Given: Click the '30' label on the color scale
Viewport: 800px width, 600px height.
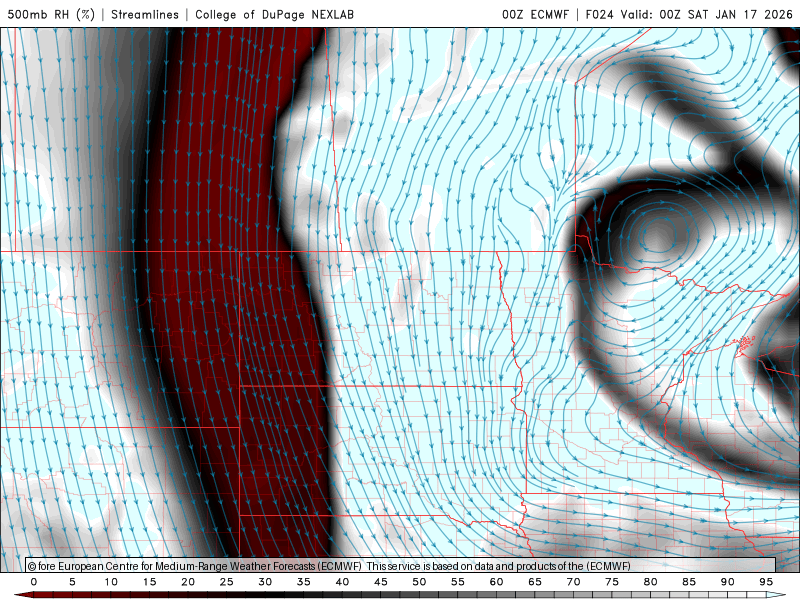Looking at the screenshot, I should click(x=265, y=582).
